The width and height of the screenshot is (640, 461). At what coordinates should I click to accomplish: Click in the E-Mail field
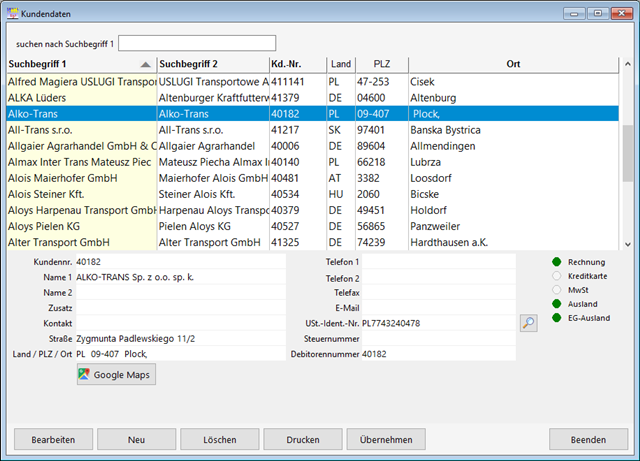(x=437, y=308)
